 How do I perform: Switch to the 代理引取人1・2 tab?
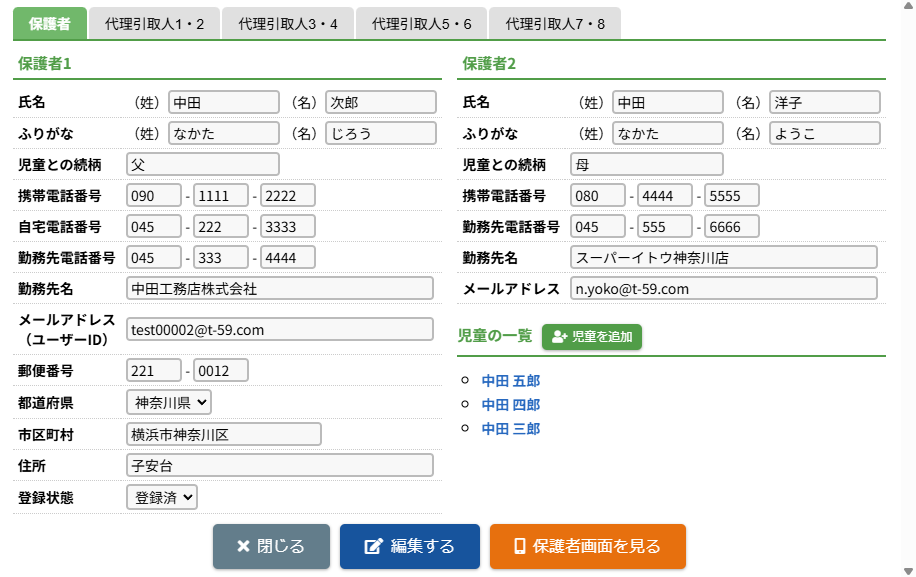tap(154, 24)
